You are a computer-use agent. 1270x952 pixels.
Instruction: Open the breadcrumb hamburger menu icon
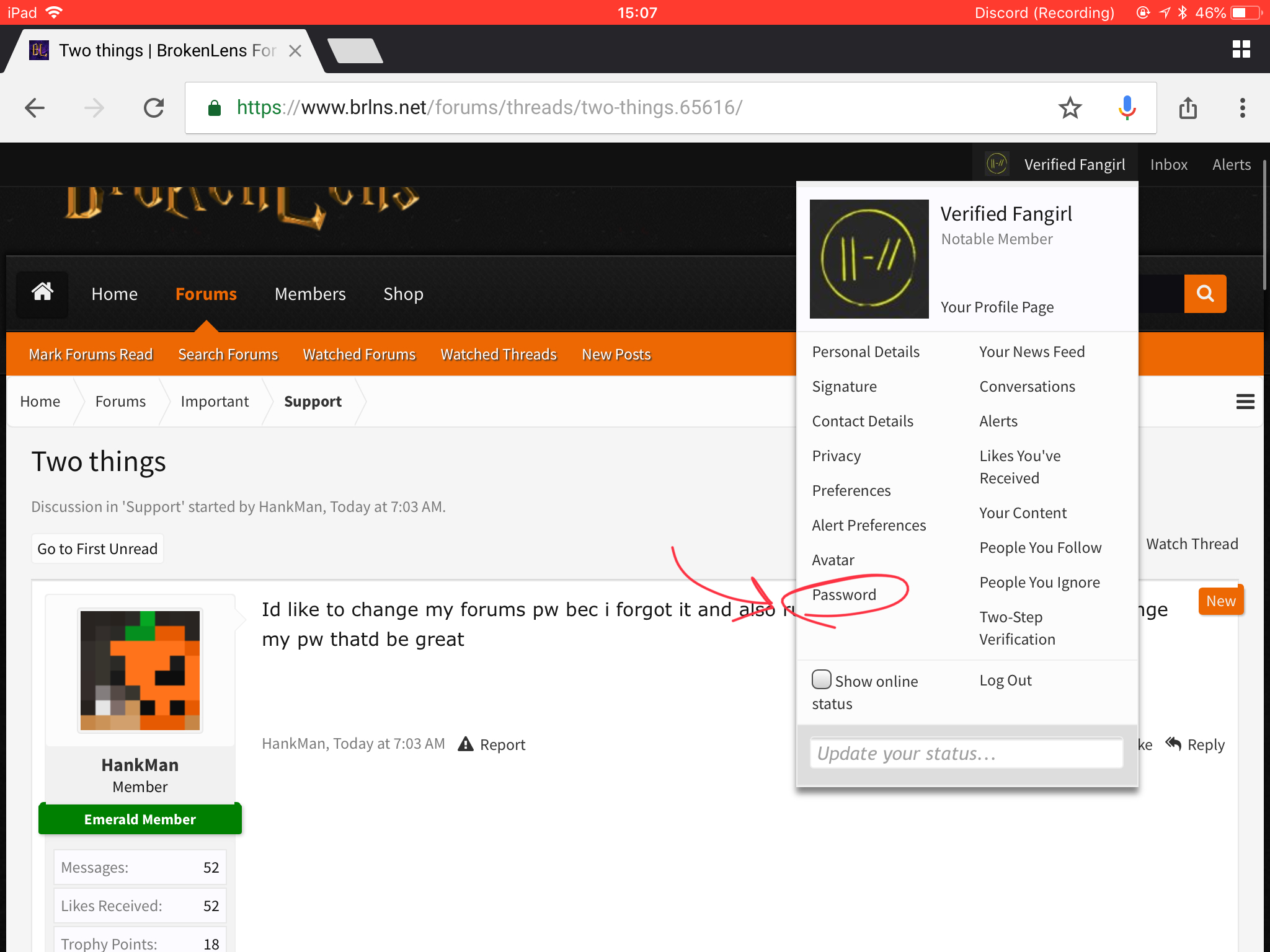coord(1245,402)
